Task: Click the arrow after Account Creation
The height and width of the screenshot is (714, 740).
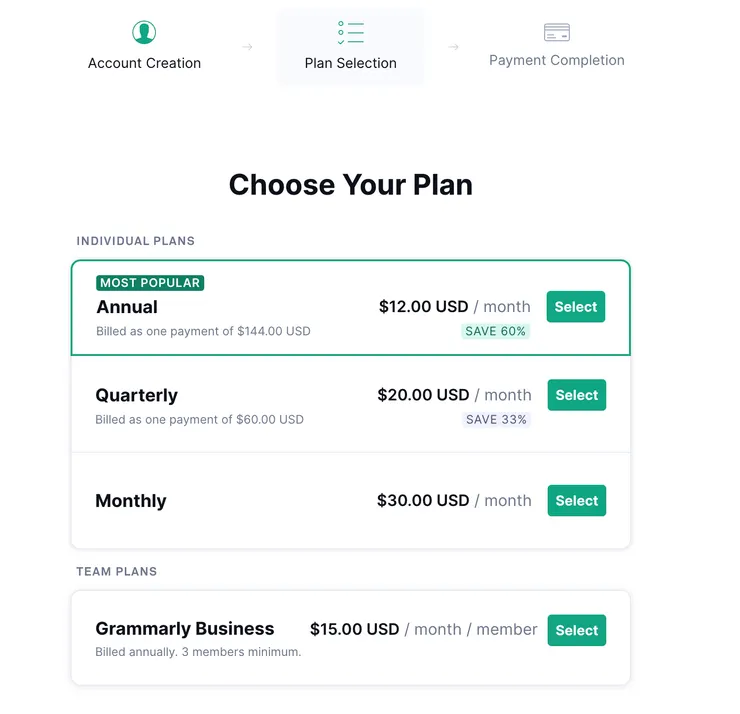Action: [x=247, y=47]
